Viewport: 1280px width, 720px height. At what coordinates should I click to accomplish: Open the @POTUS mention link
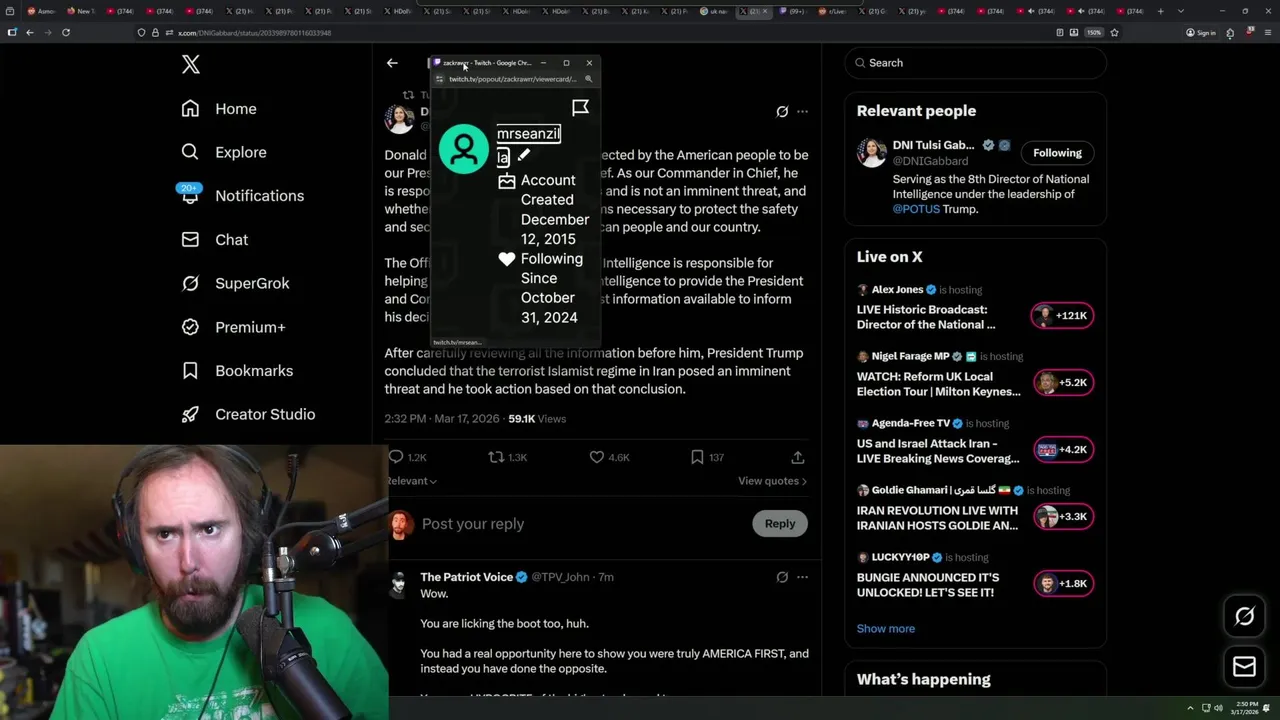(916, 209)
